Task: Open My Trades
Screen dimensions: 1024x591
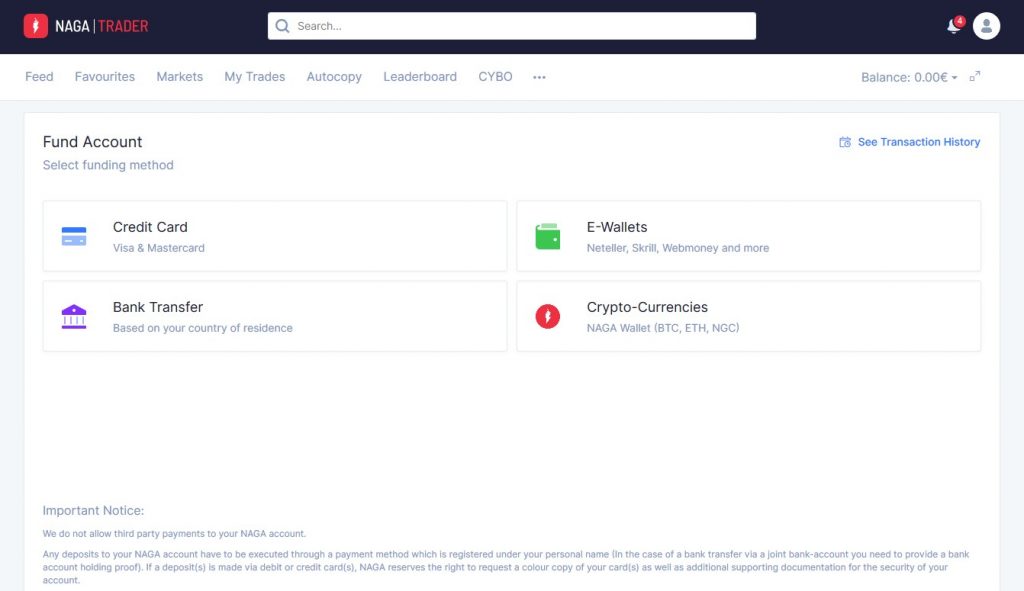Action: coord(255,76)
